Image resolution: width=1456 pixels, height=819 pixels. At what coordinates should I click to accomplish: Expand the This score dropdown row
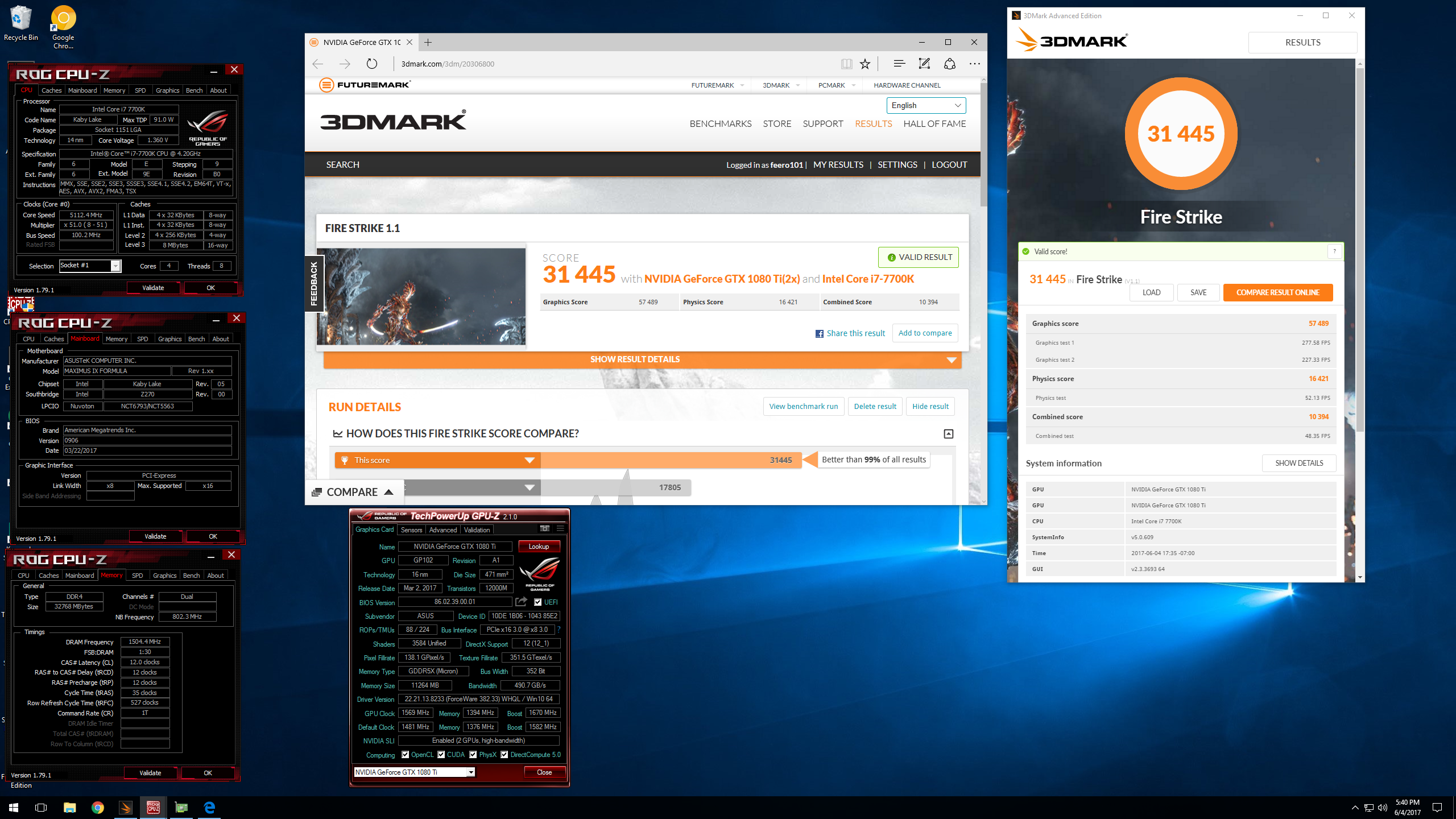[438, 460]
